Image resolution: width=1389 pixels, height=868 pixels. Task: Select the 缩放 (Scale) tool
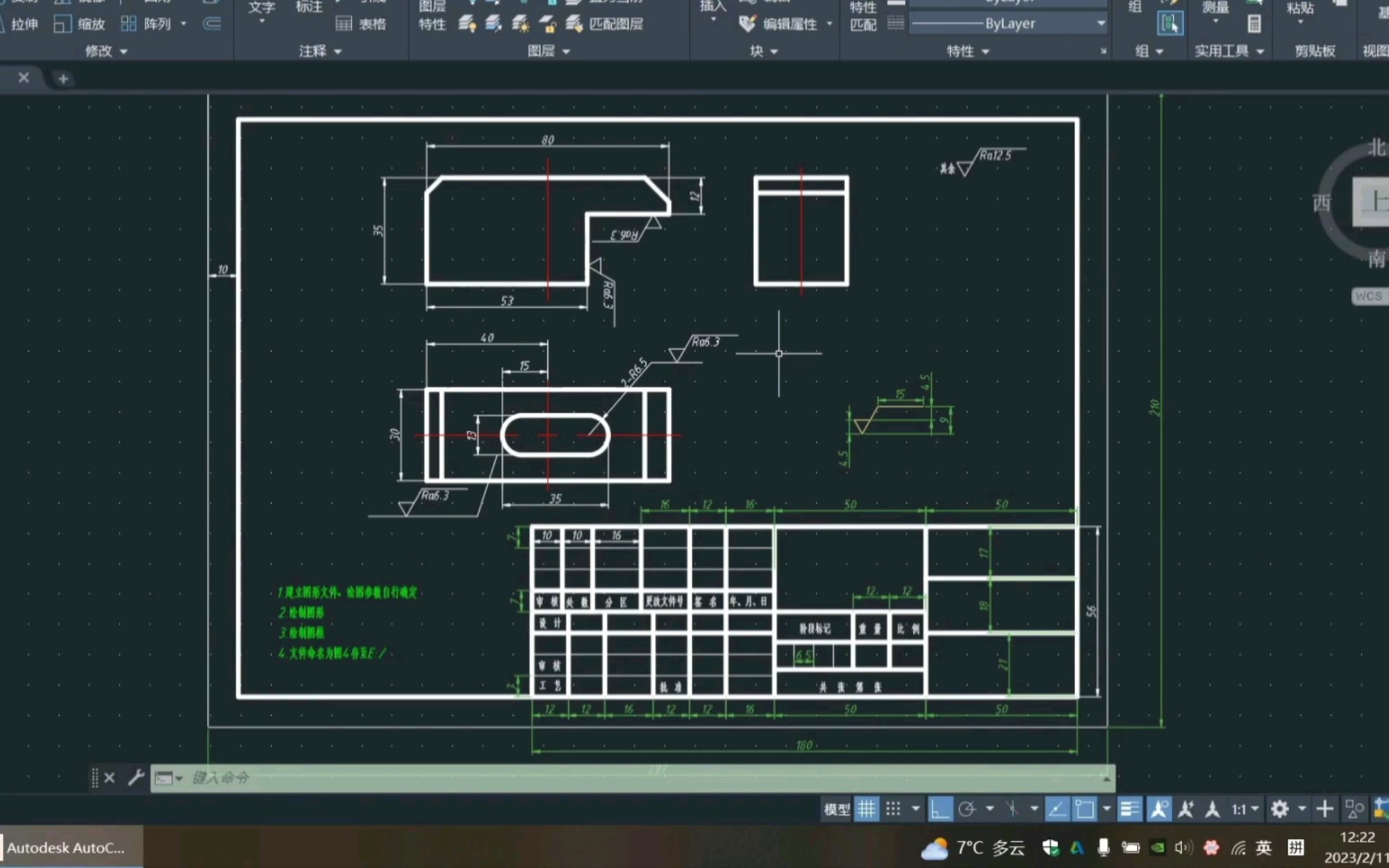[x=80, y=24]
